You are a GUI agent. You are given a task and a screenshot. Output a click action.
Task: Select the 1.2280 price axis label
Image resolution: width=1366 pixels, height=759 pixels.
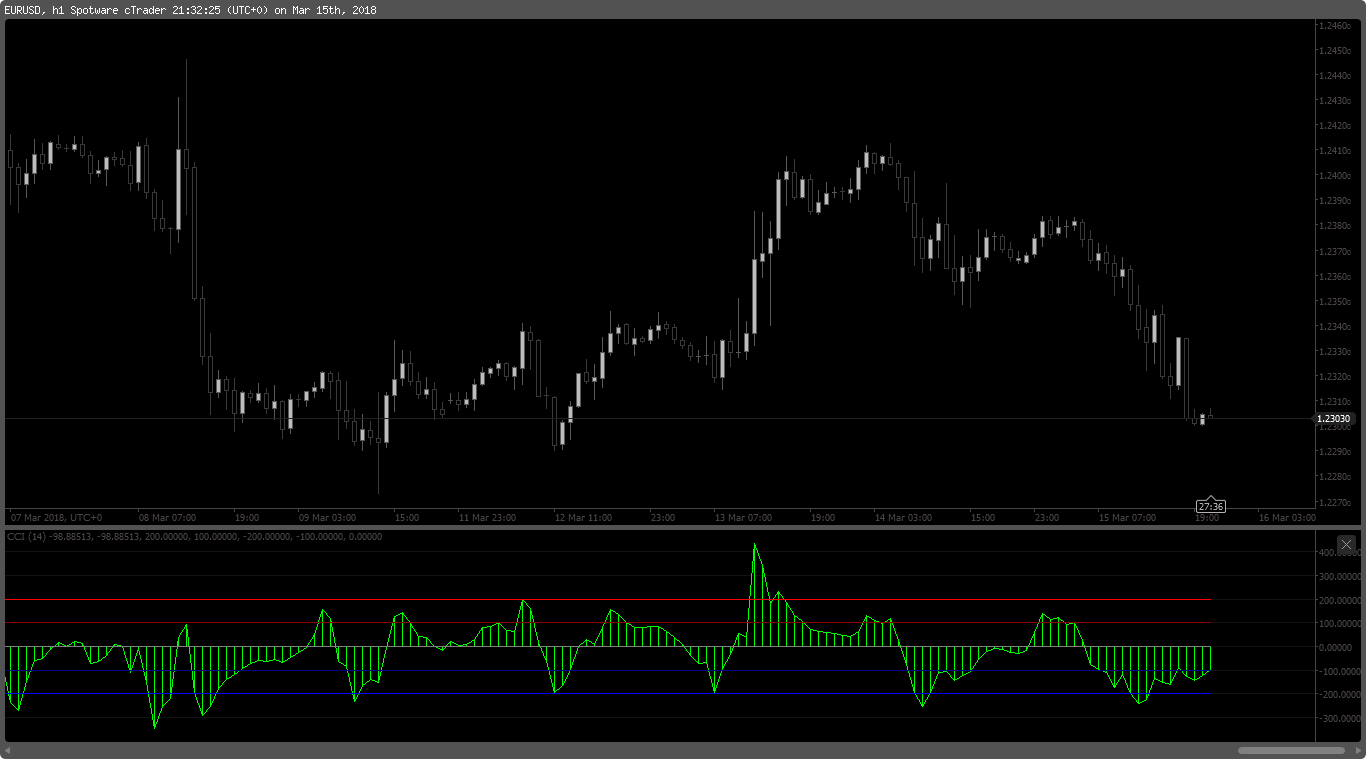(1335, 477)
